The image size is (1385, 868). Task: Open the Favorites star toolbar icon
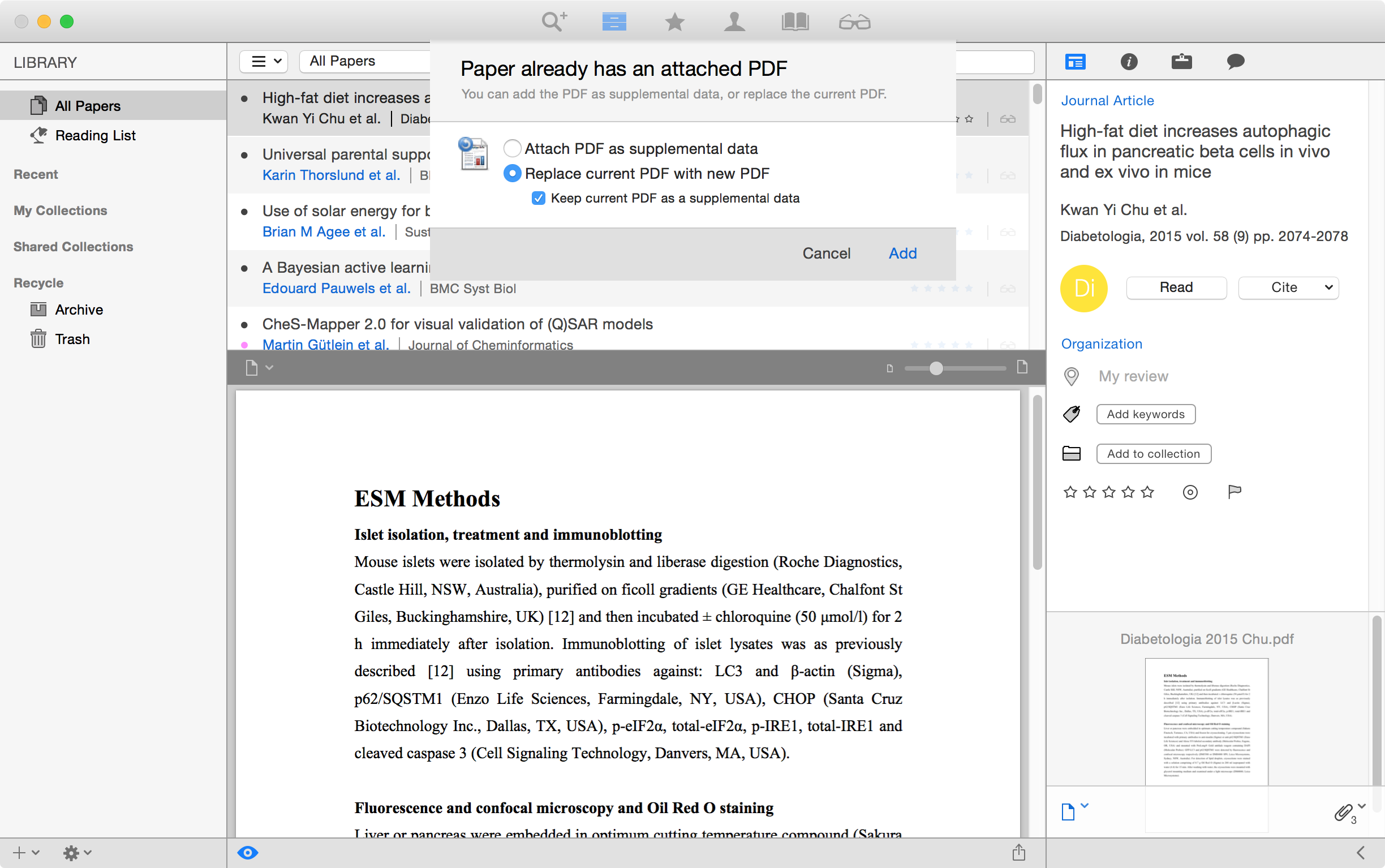pos(674,22)
